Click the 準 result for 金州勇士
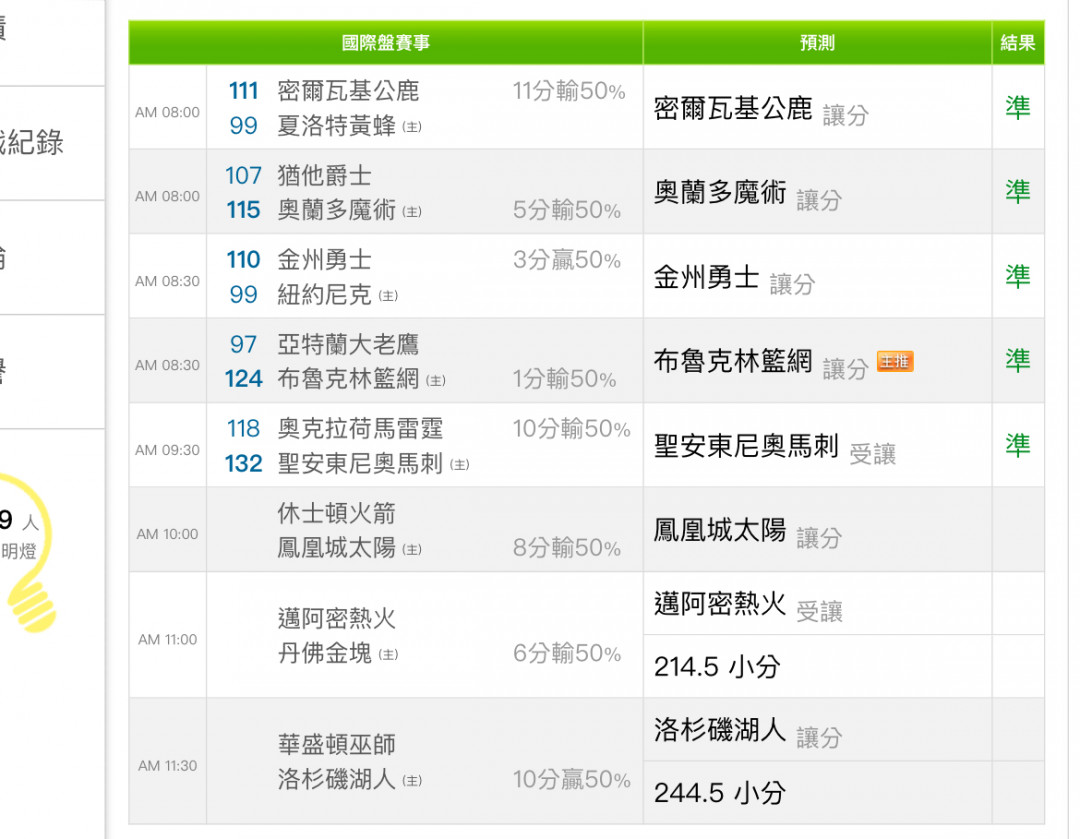The width and height of the screenshot is (1080, 839). 1018,276
